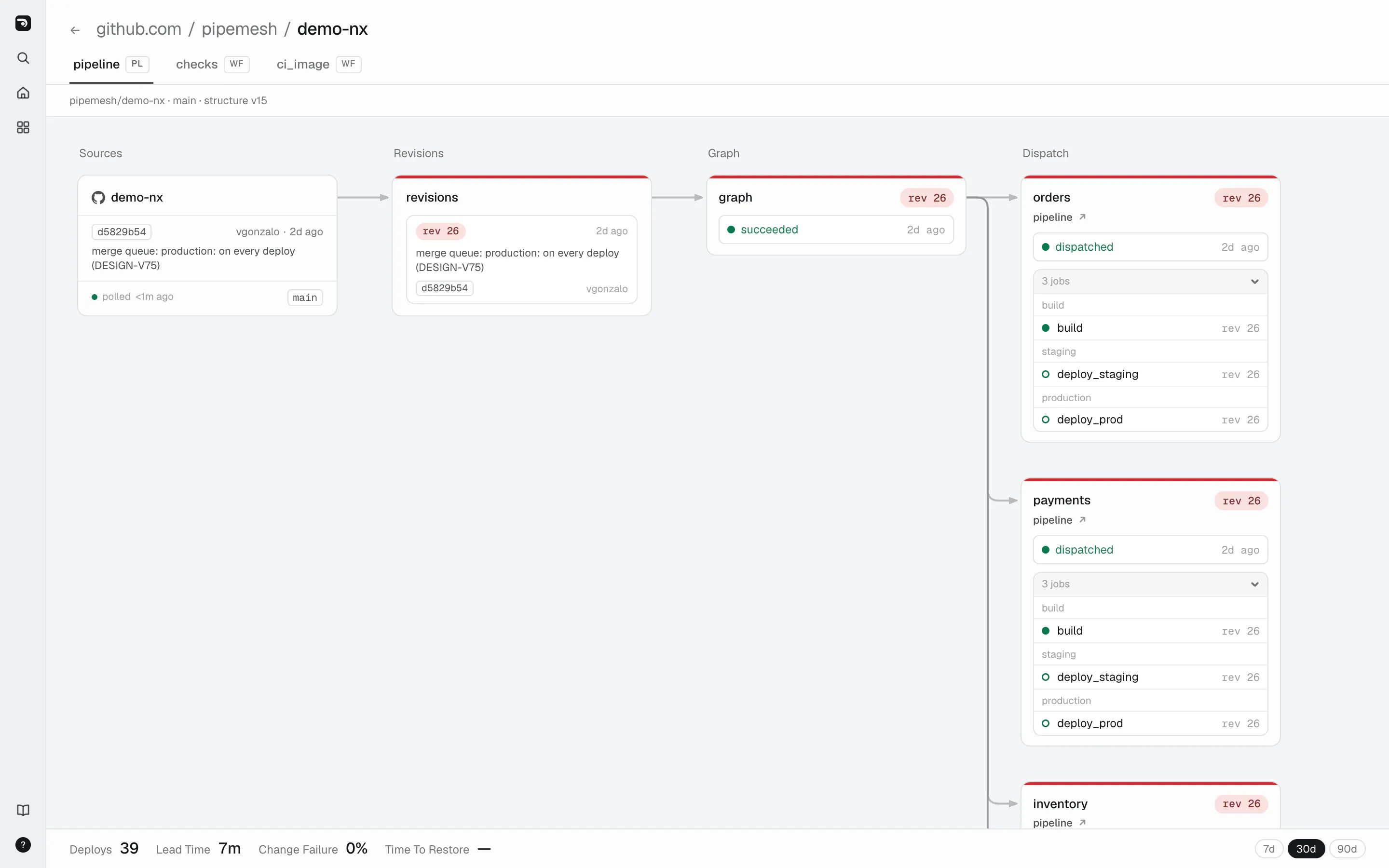Click the app logo icon in sidebar

23,23
